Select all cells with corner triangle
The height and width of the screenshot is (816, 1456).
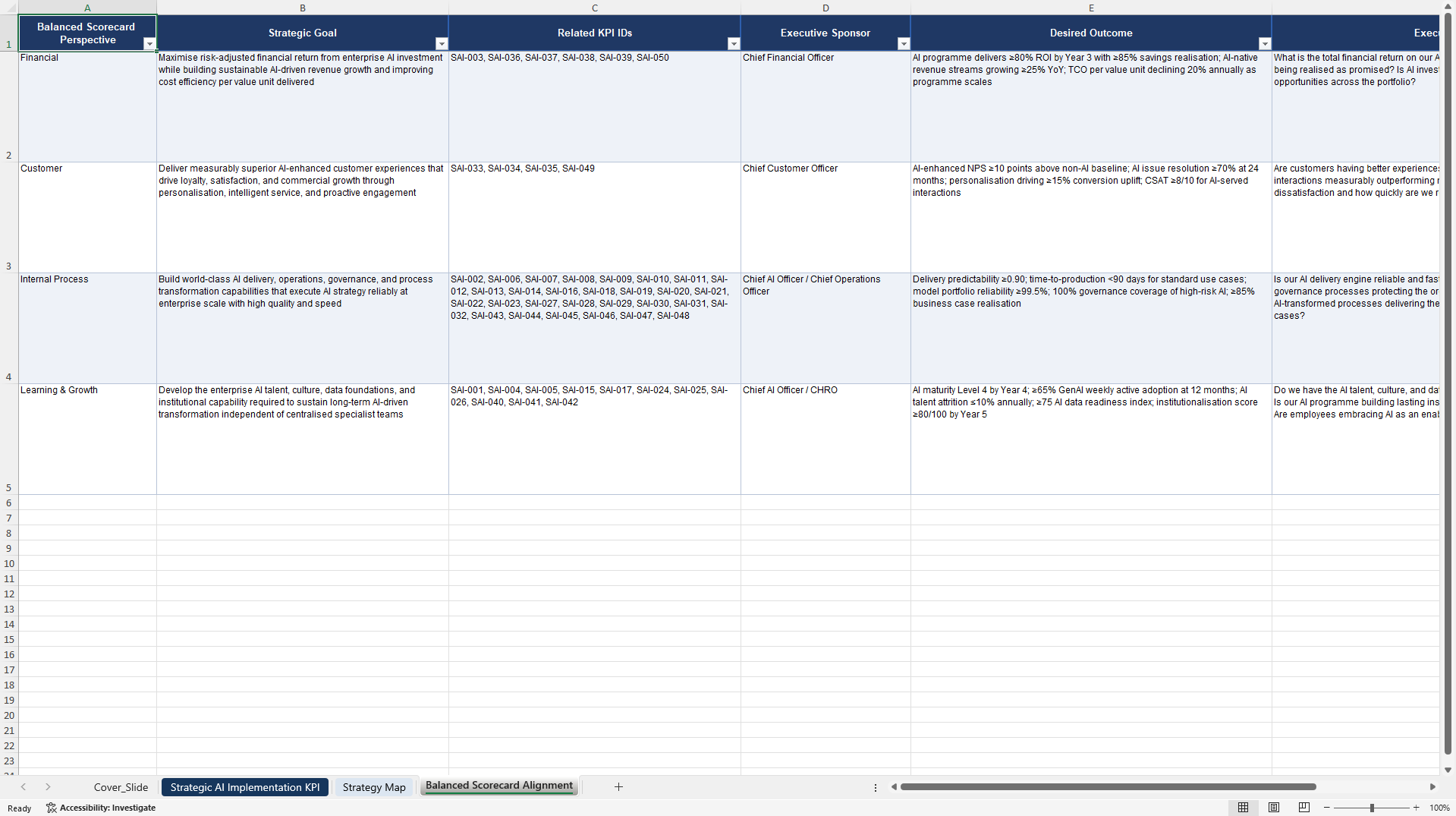pyautogui.click(x=9, y=8)
